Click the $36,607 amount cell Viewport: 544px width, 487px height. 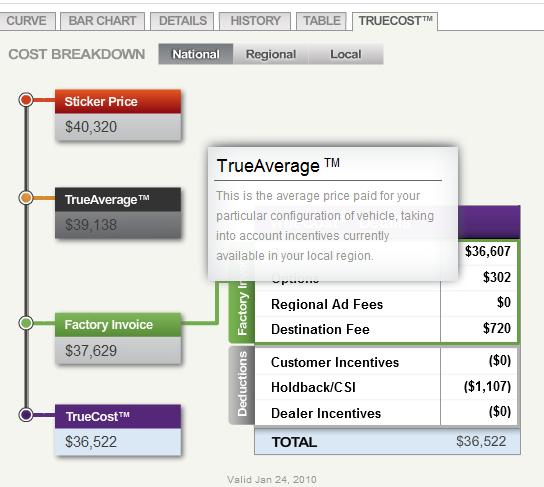[487, 251]
